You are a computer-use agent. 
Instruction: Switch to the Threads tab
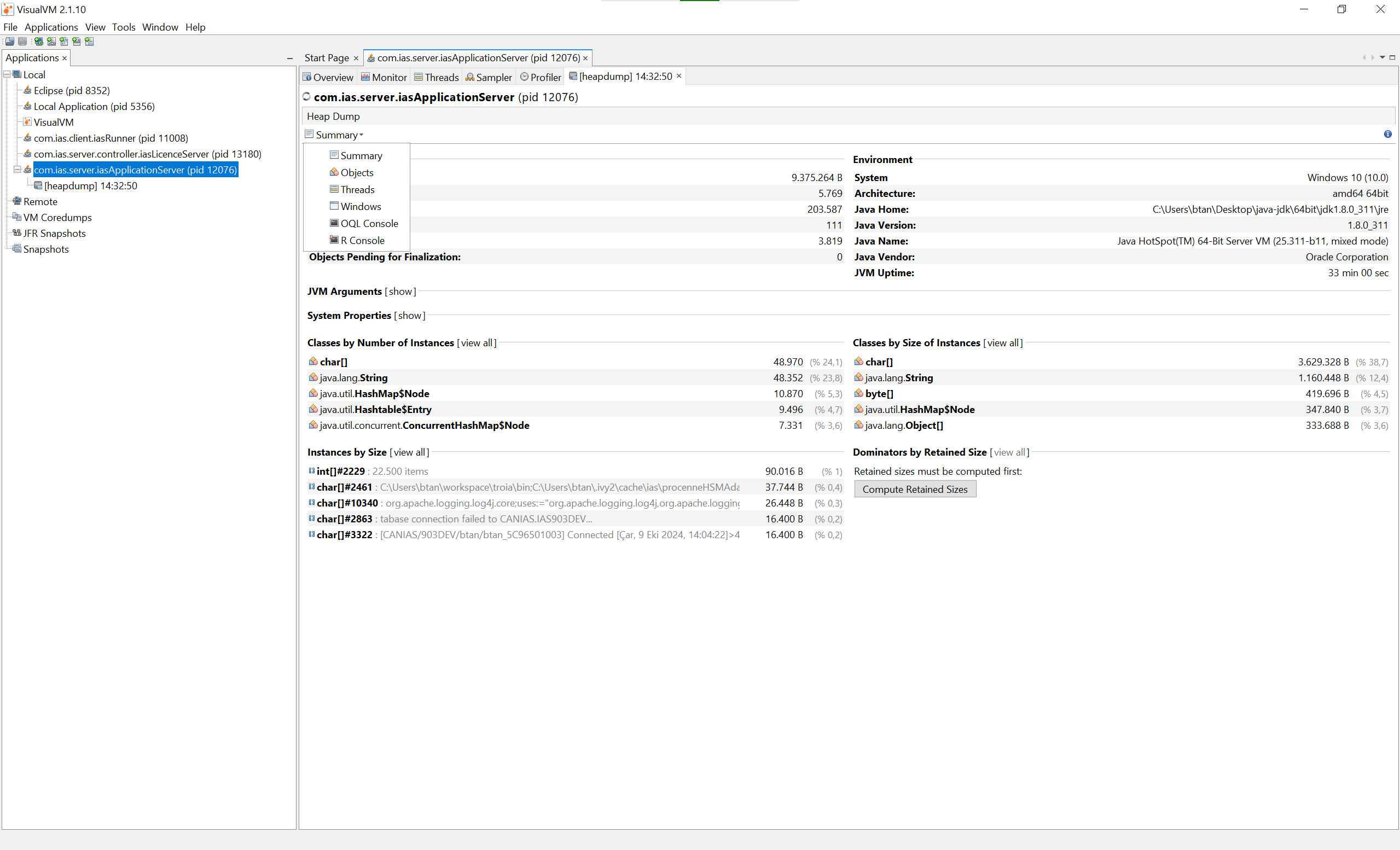437,77
